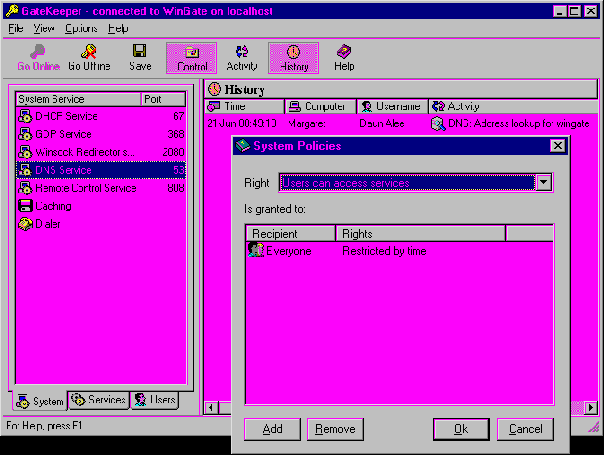Select the 21 Jun history entry time
Screen dimensions: 604x455
(x=242, y=124)
